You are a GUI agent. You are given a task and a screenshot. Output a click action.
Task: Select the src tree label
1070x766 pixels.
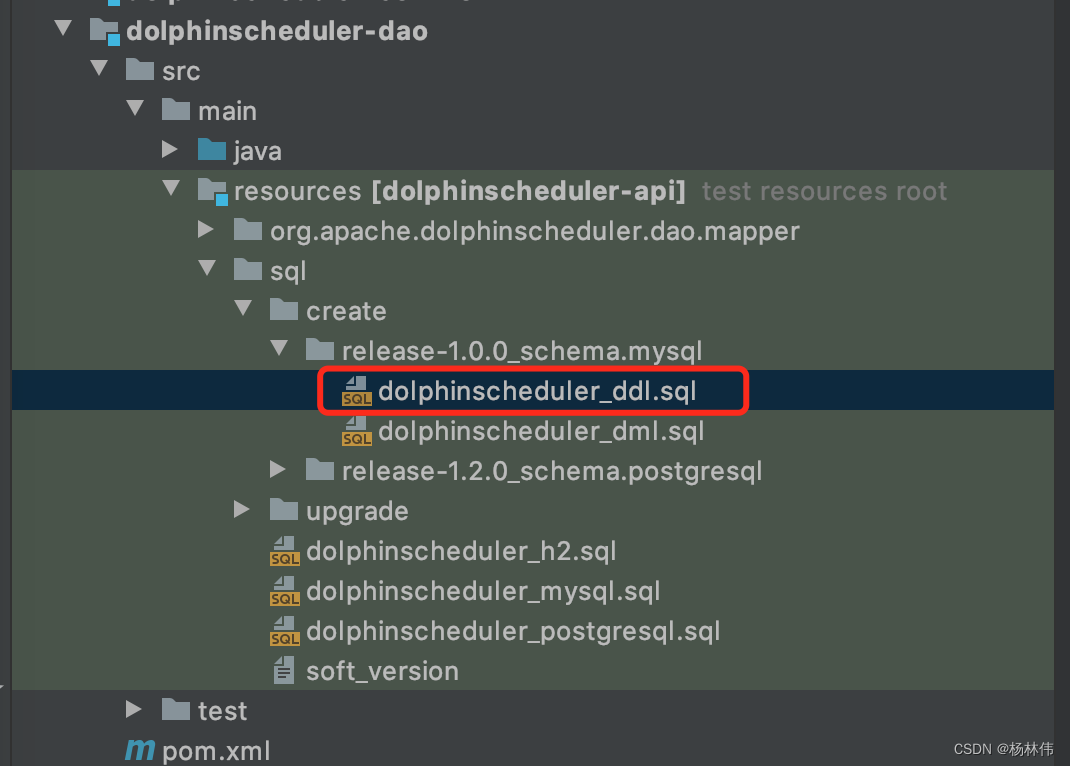click(181, 72)
